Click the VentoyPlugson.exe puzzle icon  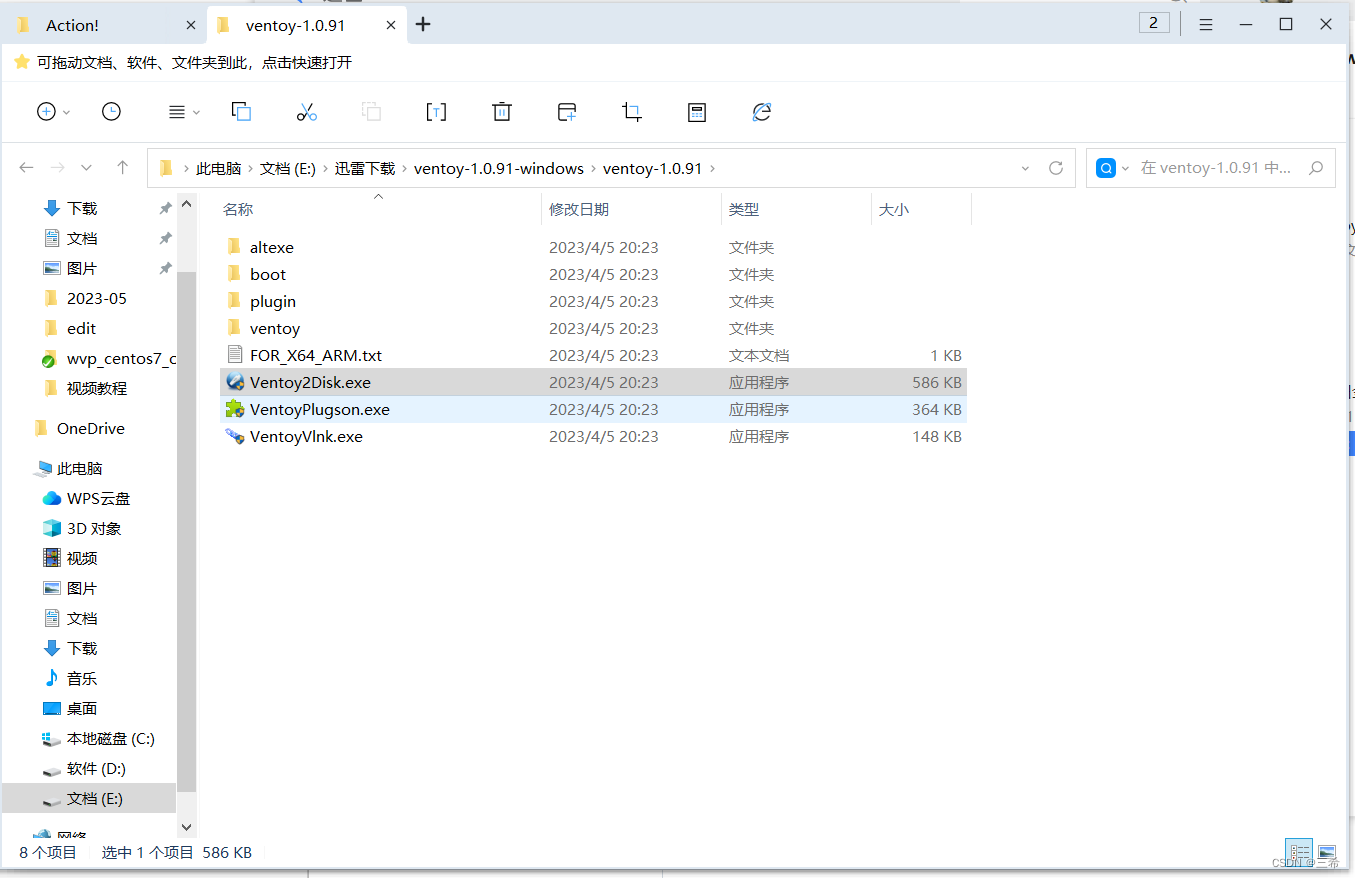pyautogui.click(x=235, y=409)
